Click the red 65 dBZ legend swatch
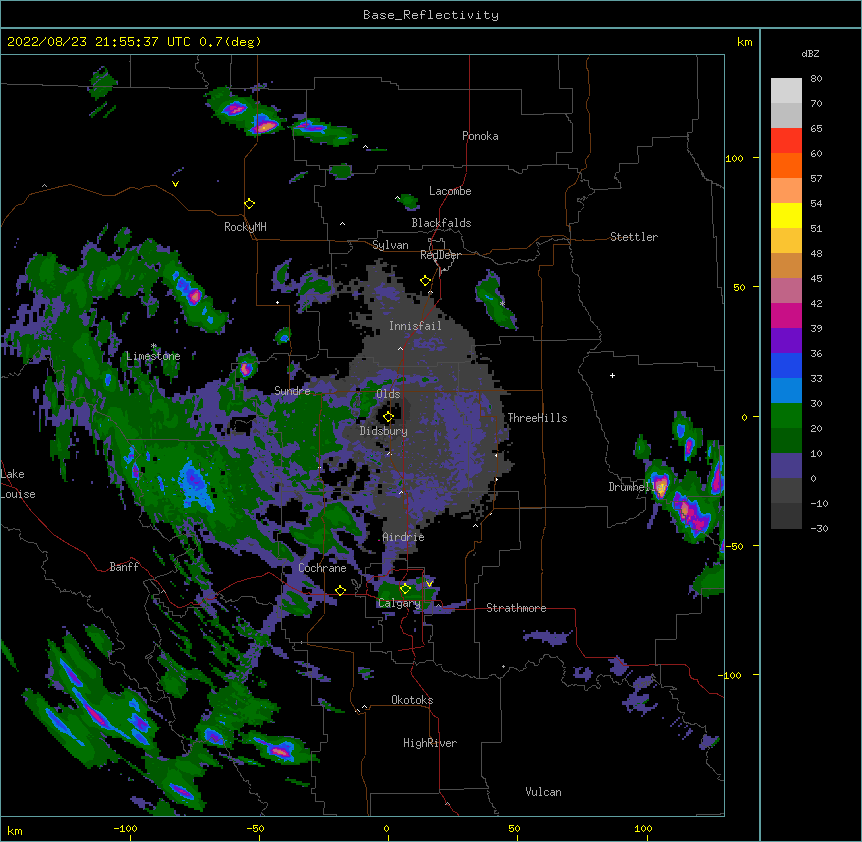This screenshot has width=862, height=842. 786,140
